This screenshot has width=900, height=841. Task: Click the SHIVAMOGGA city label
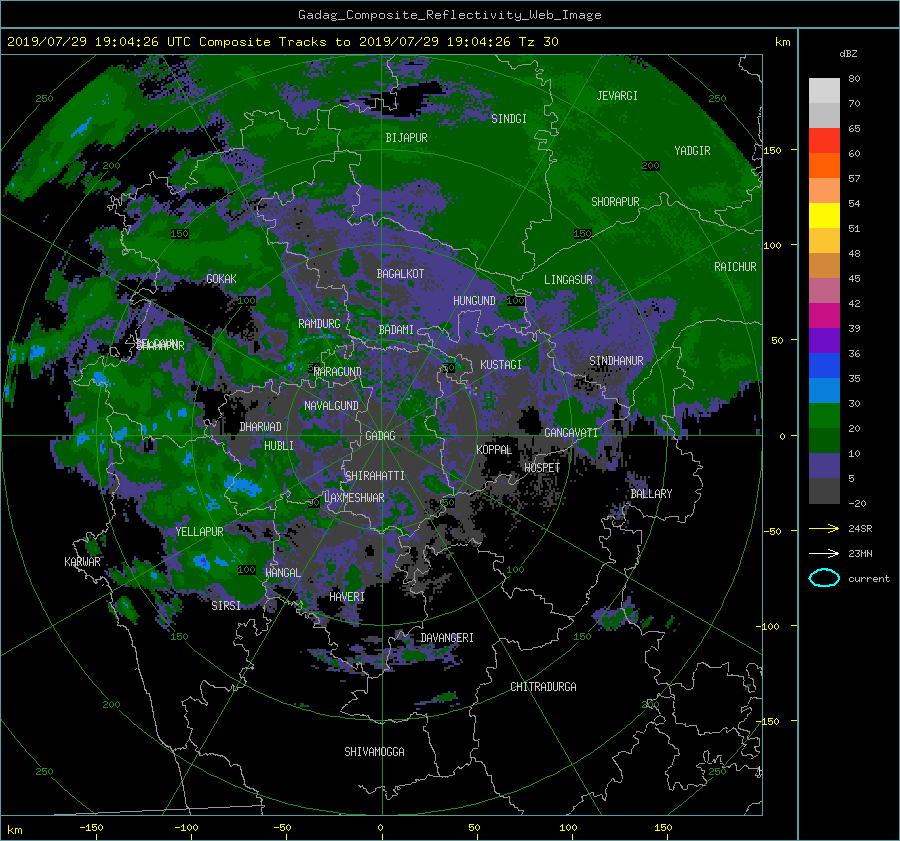pos(374,752)
